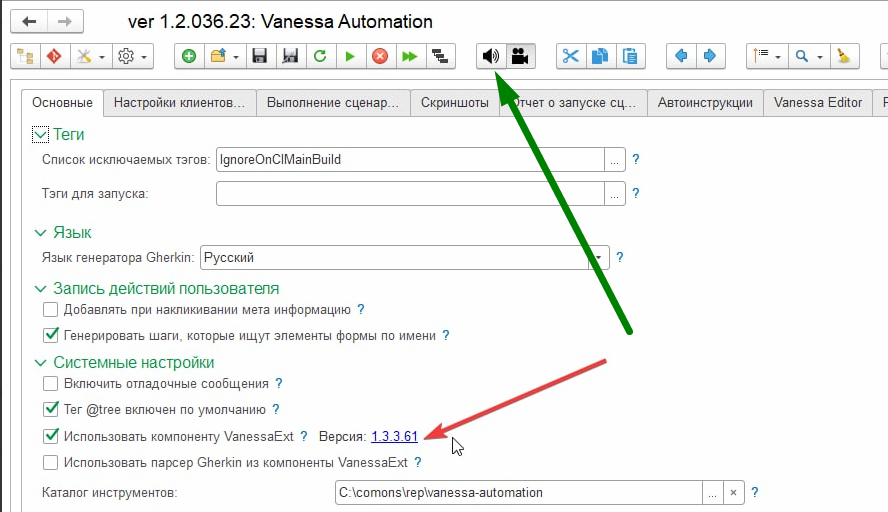Open help for Каталог инструментов

pos(754,493)
